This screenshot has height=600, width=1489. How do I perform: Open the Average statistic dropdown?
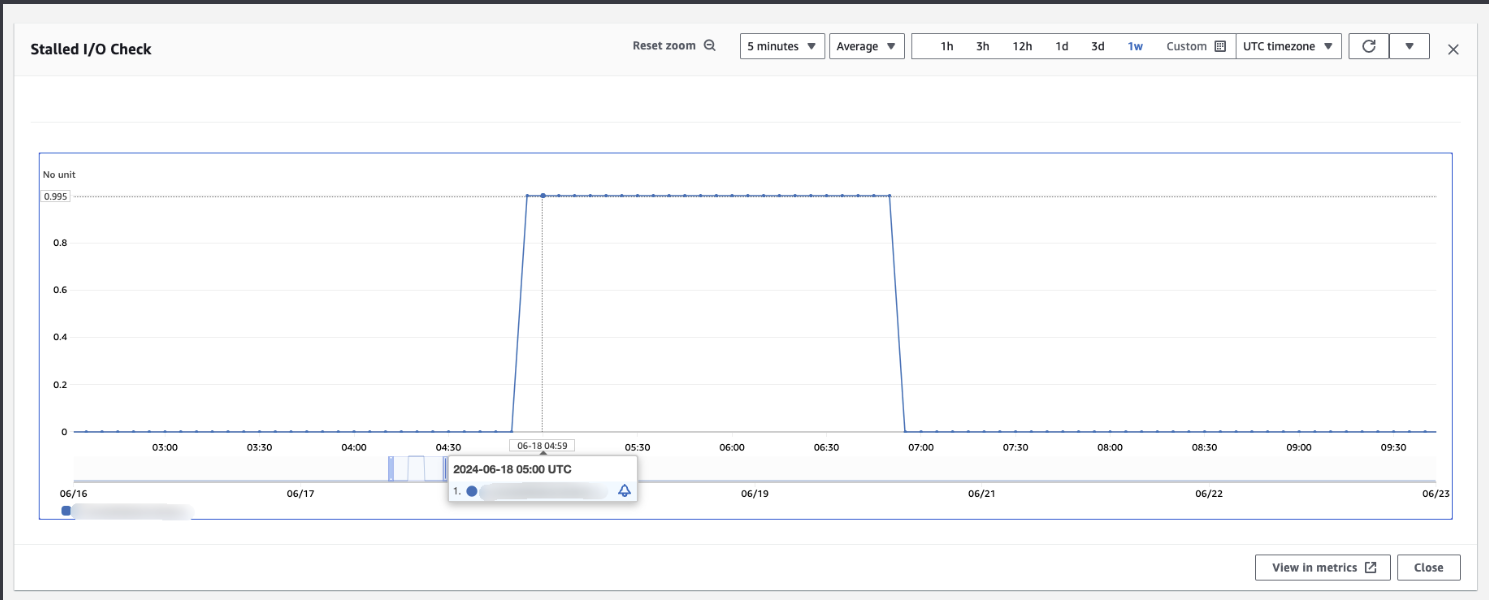pos(867,46)
